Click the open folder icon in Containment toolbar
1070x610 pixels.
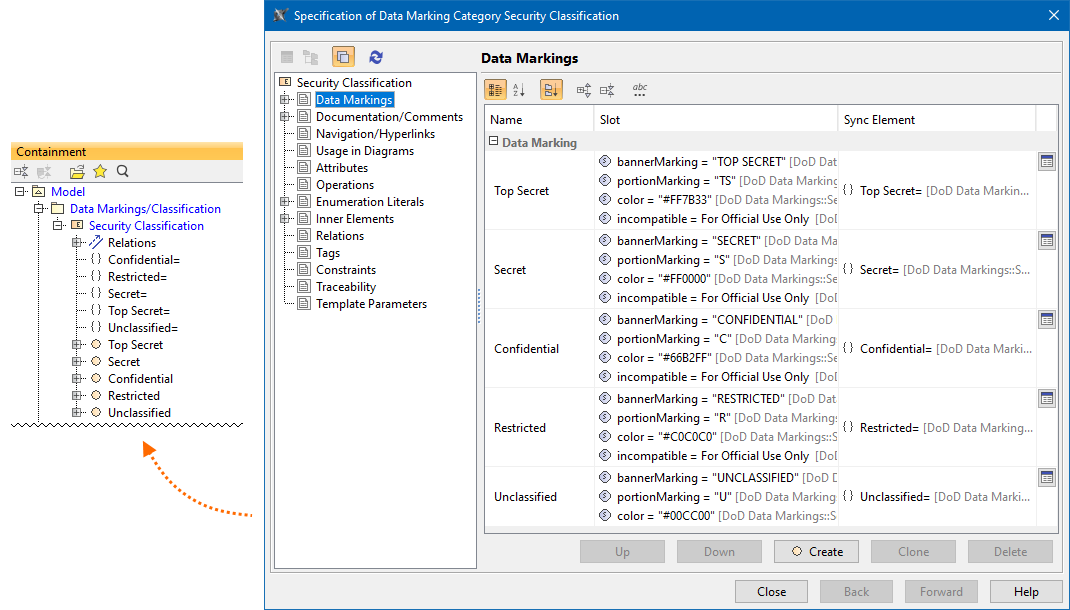click(x=77, y=172)
